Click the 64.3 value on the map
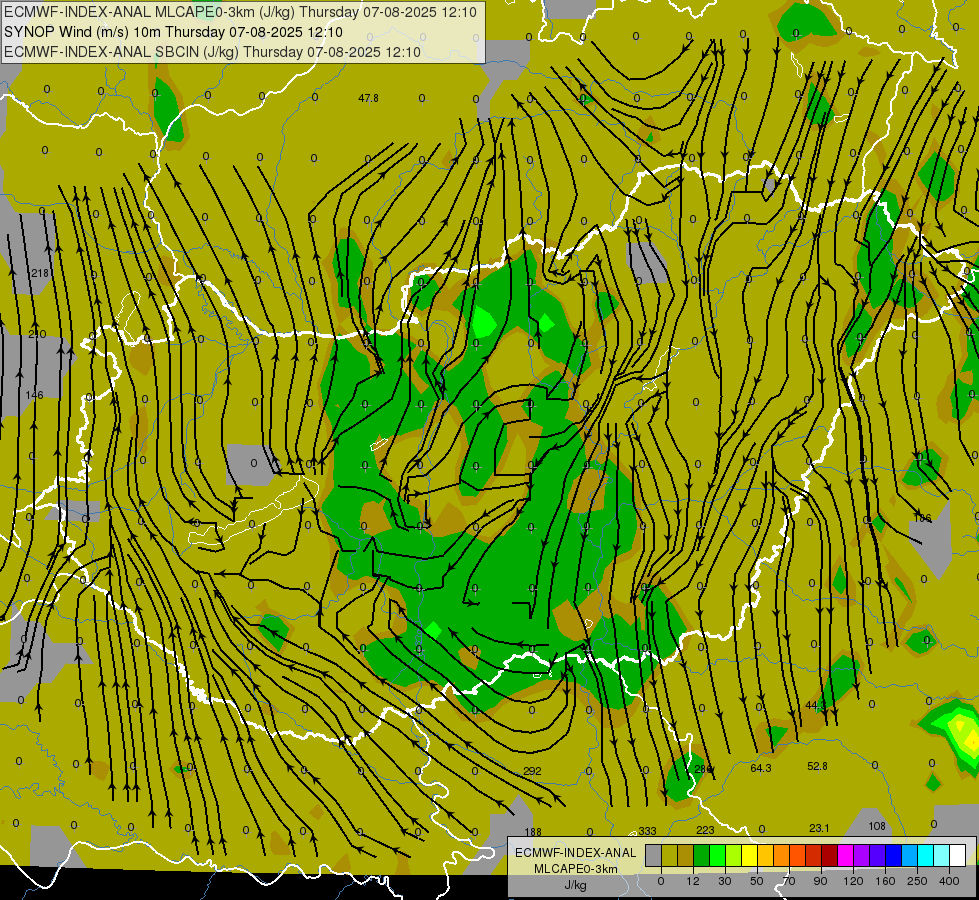 [x=760, y=768]
